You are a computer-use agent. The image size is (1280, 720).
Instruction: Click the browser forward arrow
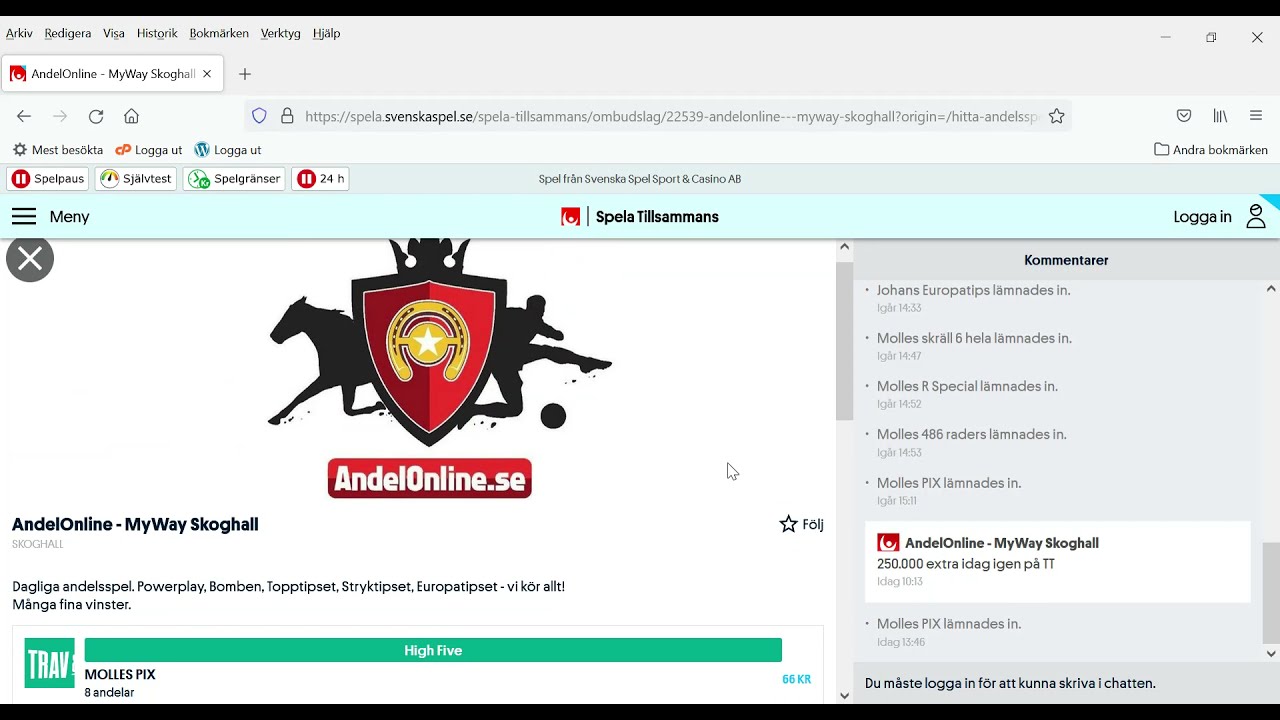click(60, 116)
